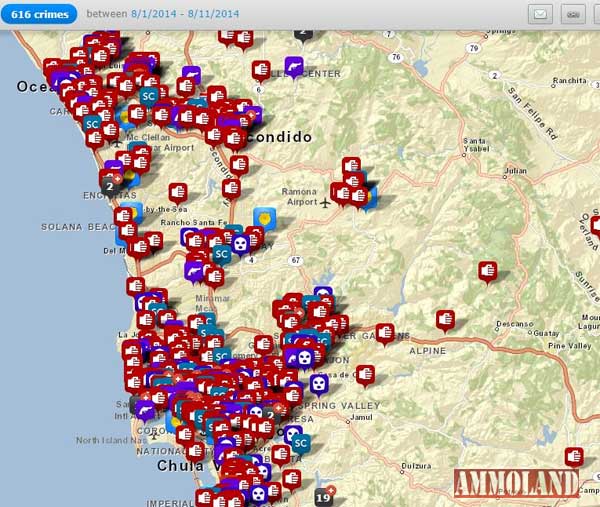The width and height of the screenshot is (600, 507).
Task: Select the purple mask marker above Spring Valley
Action: click(318, 384)
